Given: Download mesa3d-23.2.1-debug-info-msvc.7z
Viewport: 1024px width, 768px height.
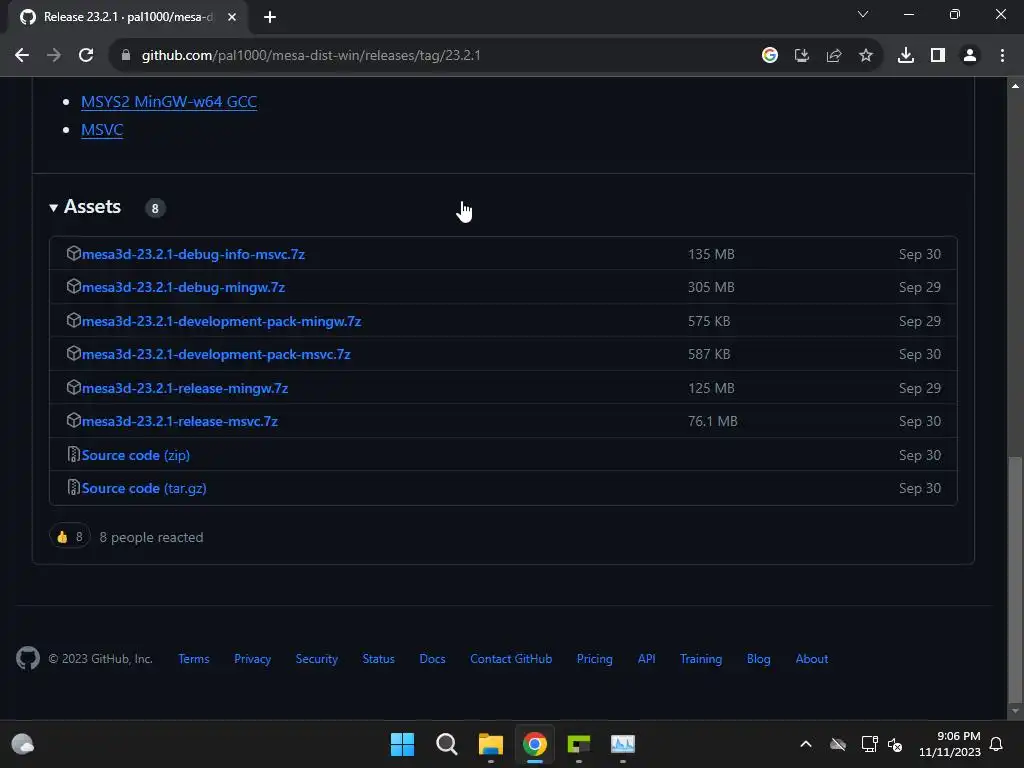Looking at the screenshot, I should coord(193,254).
